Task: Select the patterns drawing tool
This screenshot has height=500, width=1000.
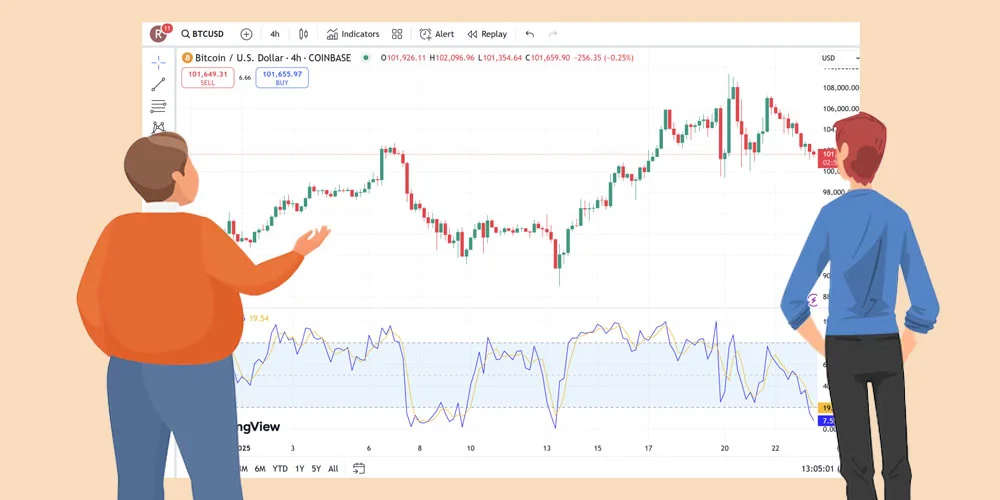Action: [158, 127]
